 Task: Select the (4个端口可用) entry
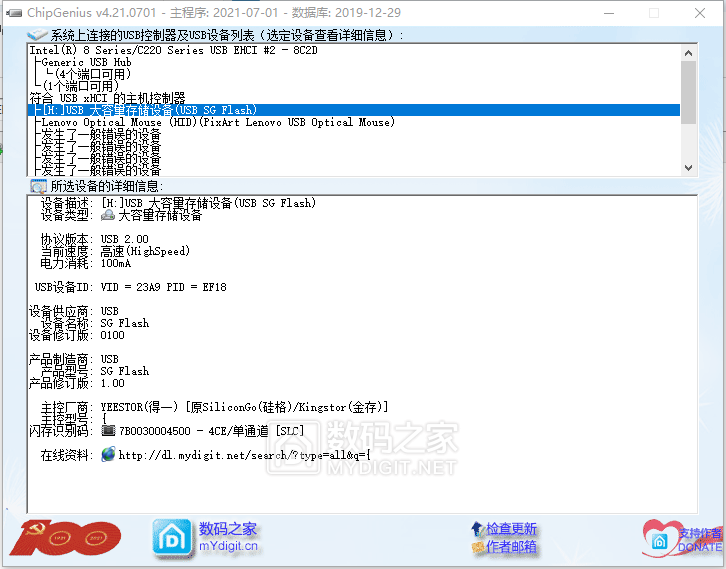click(x=93, y=74)
